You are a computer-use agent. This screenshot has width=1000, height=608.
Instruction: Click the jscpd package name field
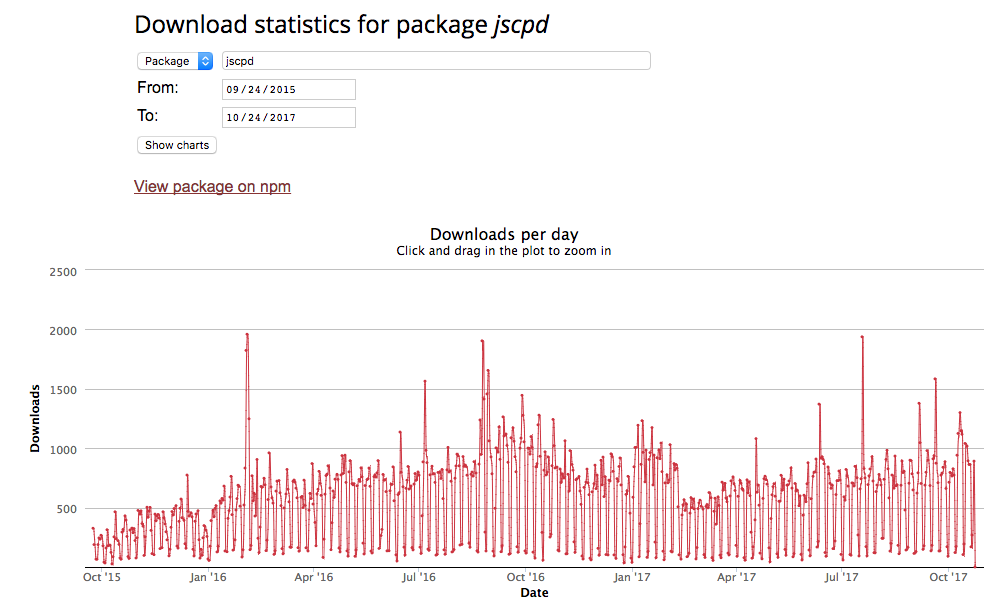pos(436,61)
